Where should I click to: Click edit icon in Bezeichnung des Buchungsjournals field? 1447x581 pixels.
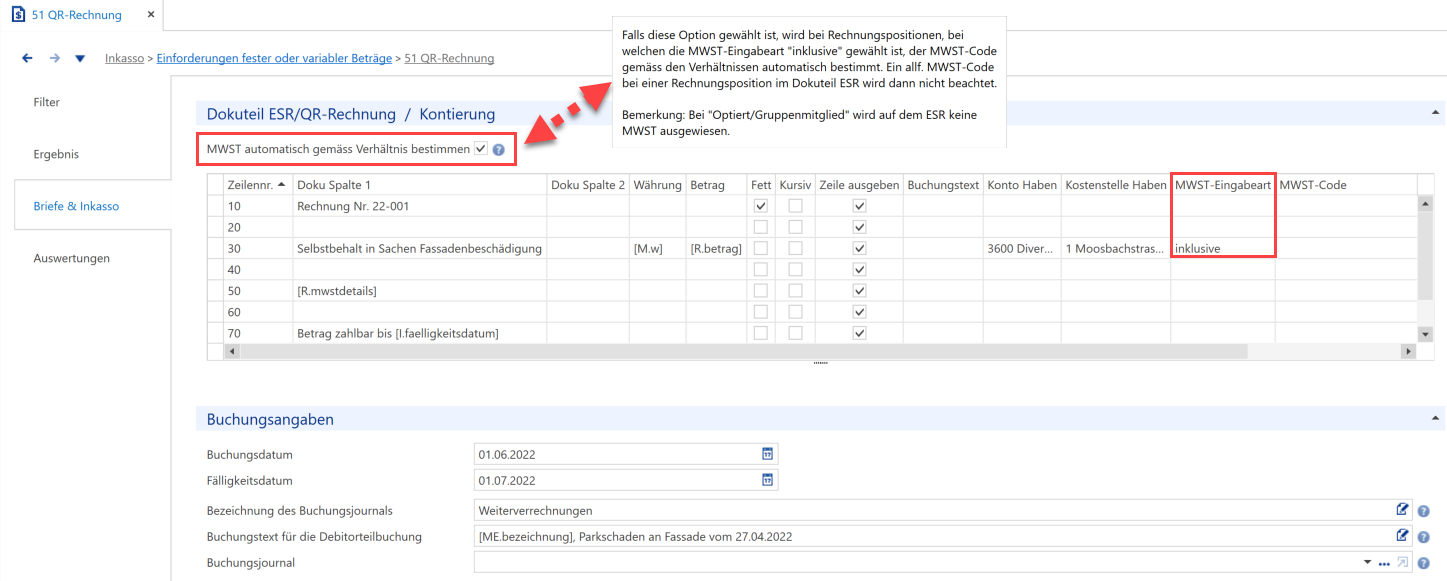pyautogui.click(x=1403, y=510)
